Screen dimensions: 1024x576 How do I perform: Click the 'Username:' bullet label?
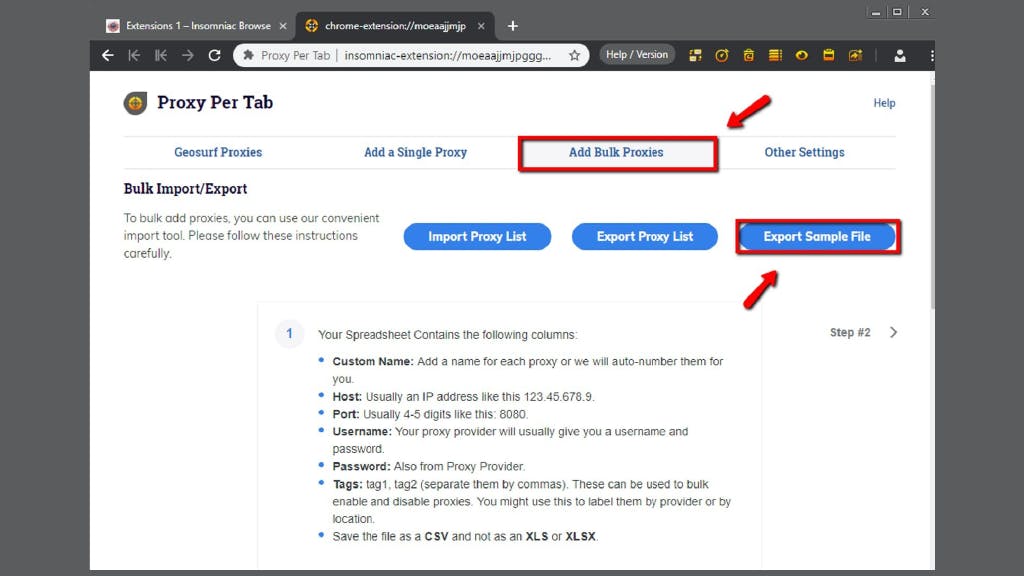pyautogui.click(x=362, y=432)
